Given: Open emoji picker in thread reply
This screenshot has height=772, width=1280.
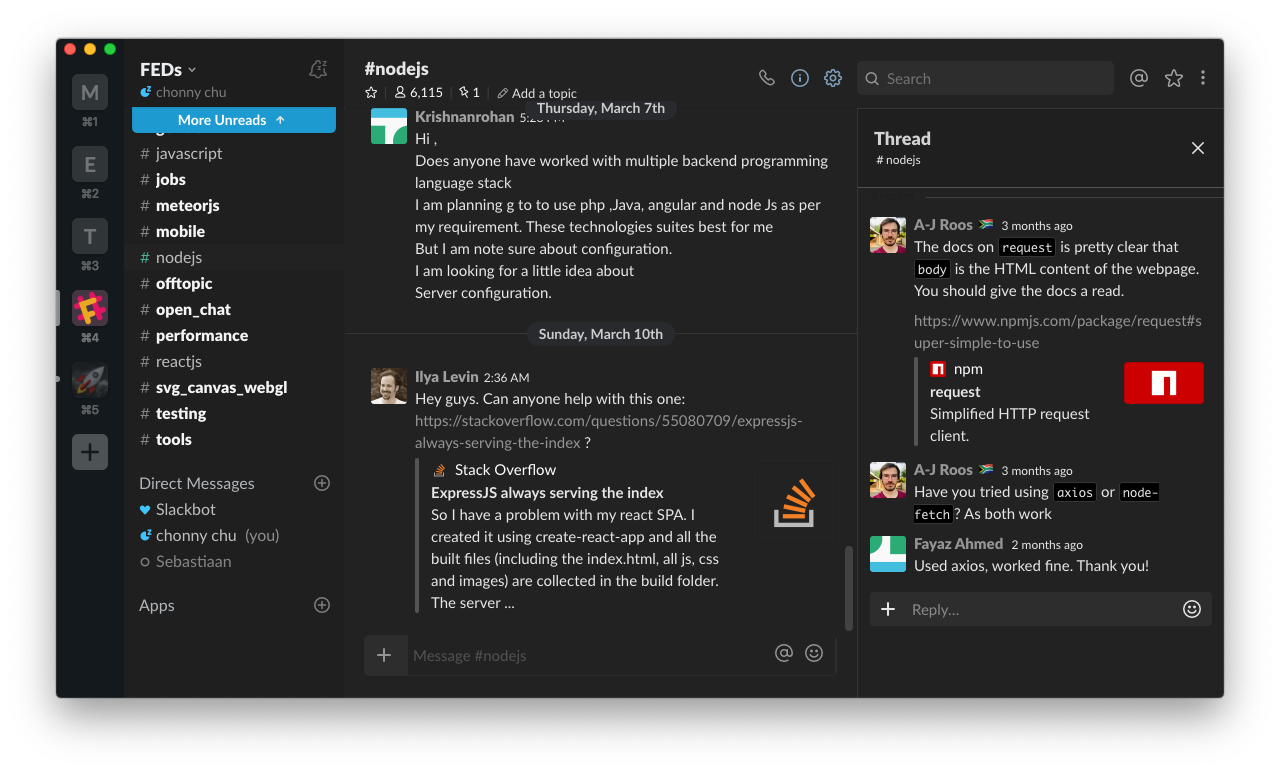Looking at the screenshot, I should tap(1192, 609).
